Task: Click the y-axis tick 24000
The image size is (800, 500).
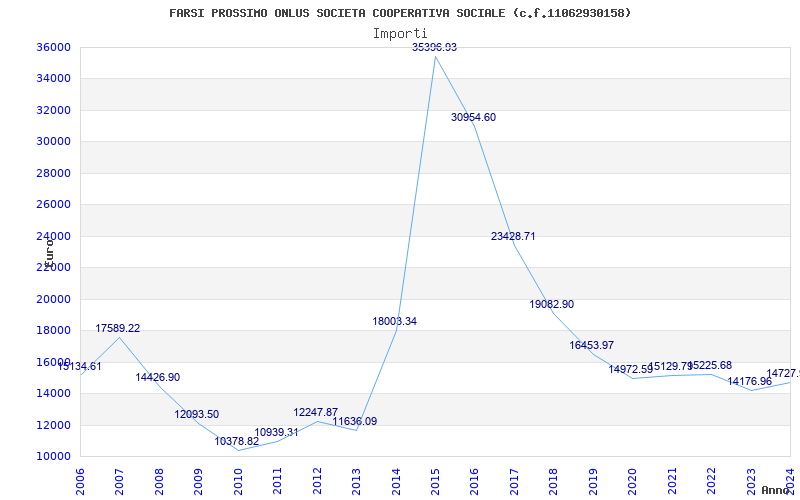Action: [53, 236]
